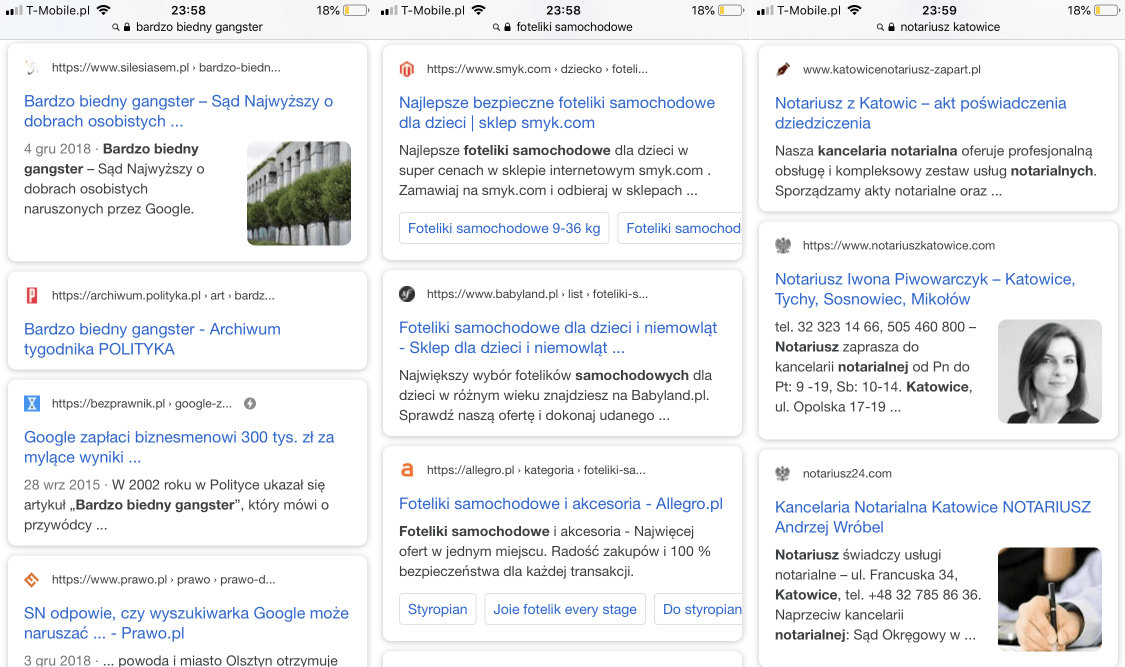Click the 'https://bezprawnik.pl › google-z...' URL
The image size is (1125, 667).
coord(142,403)
